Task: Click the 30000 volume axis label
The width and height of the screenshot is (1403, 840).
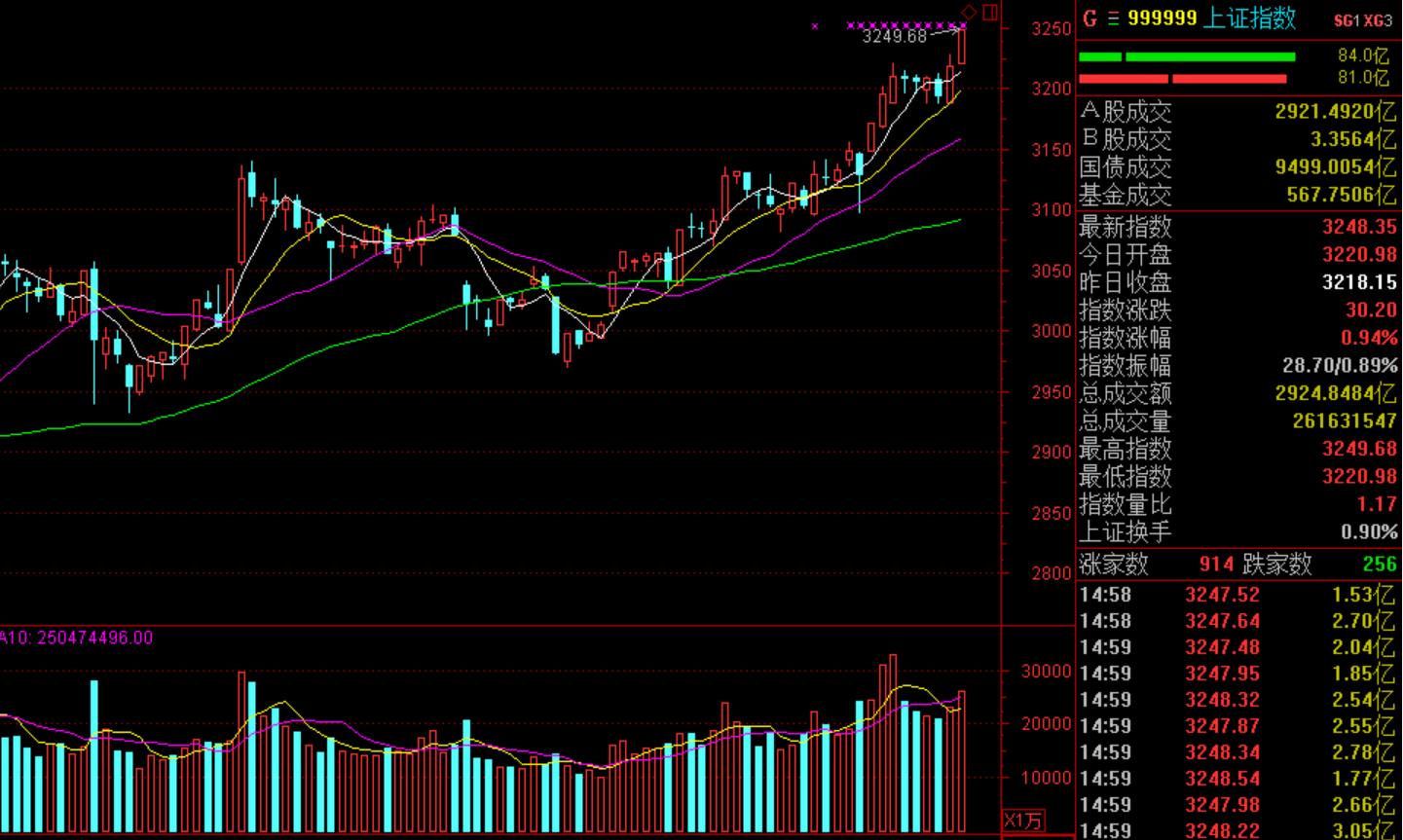Action: coord(1046,671)
